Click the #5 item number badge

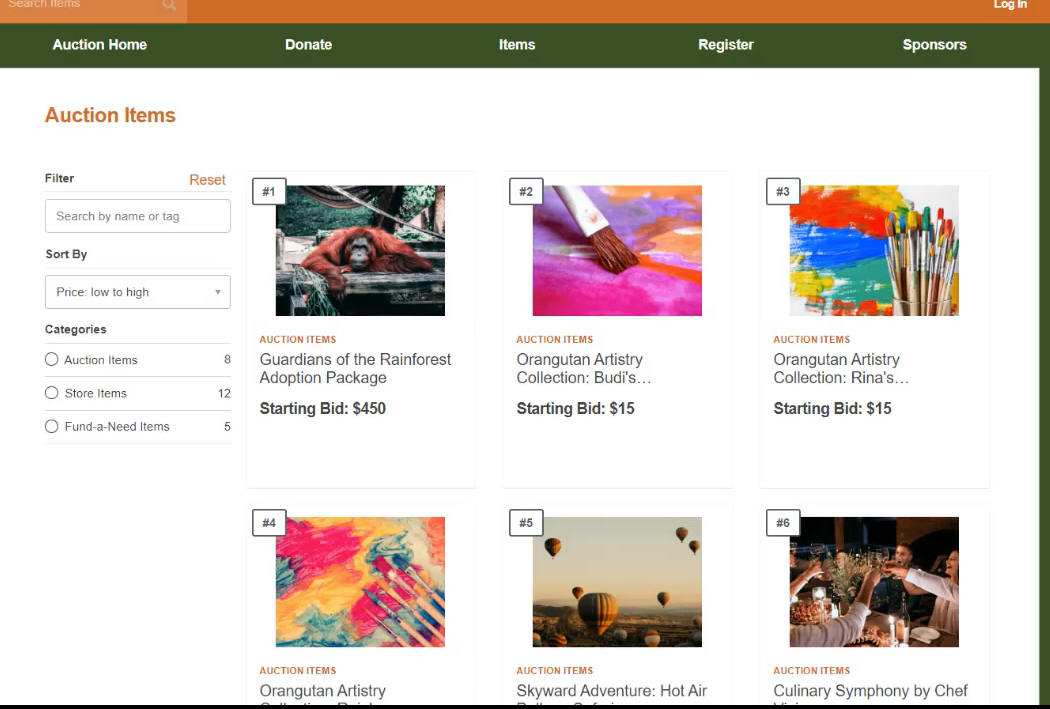526,523
